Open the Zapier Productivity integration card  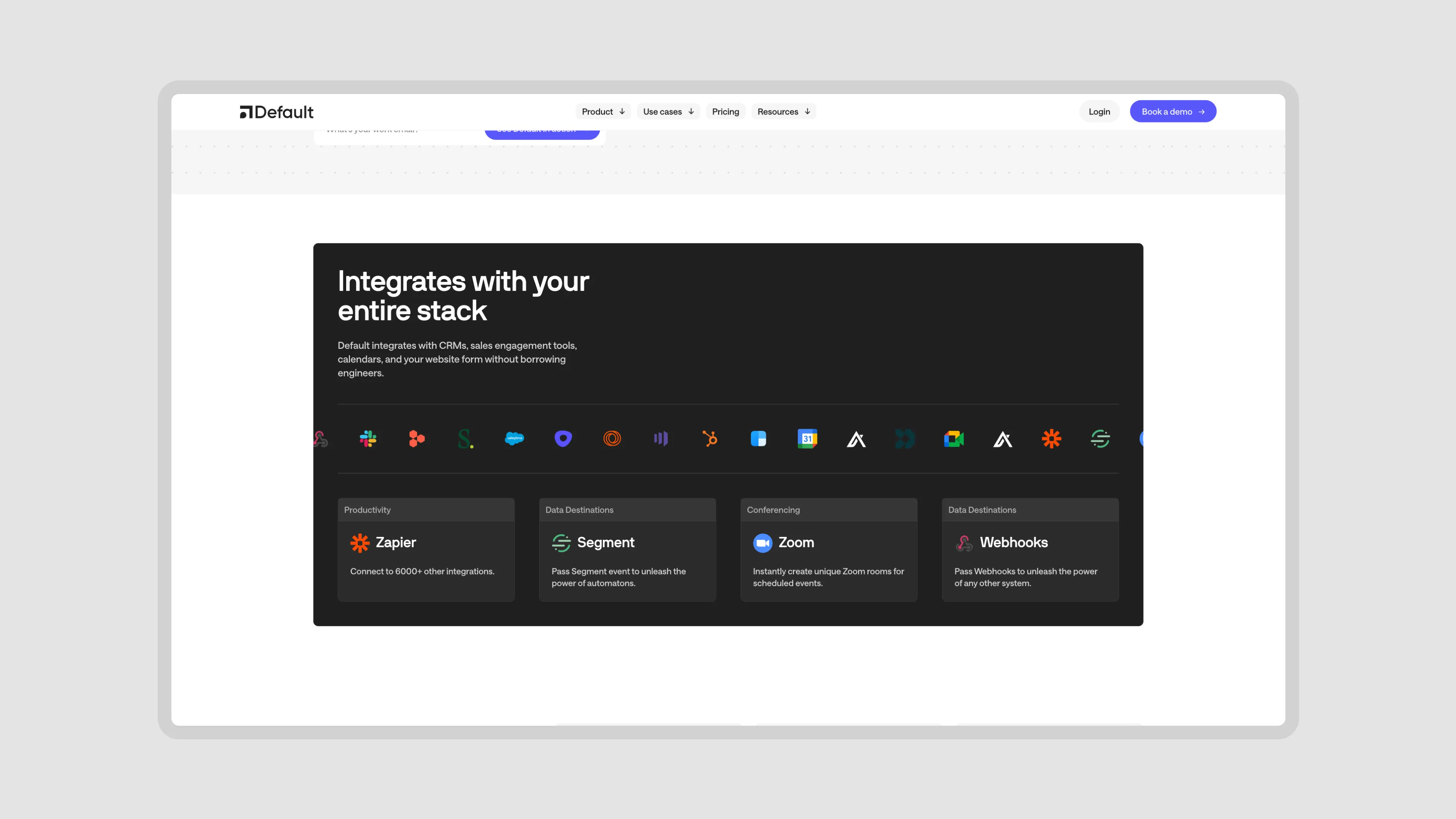pos(425,549)
